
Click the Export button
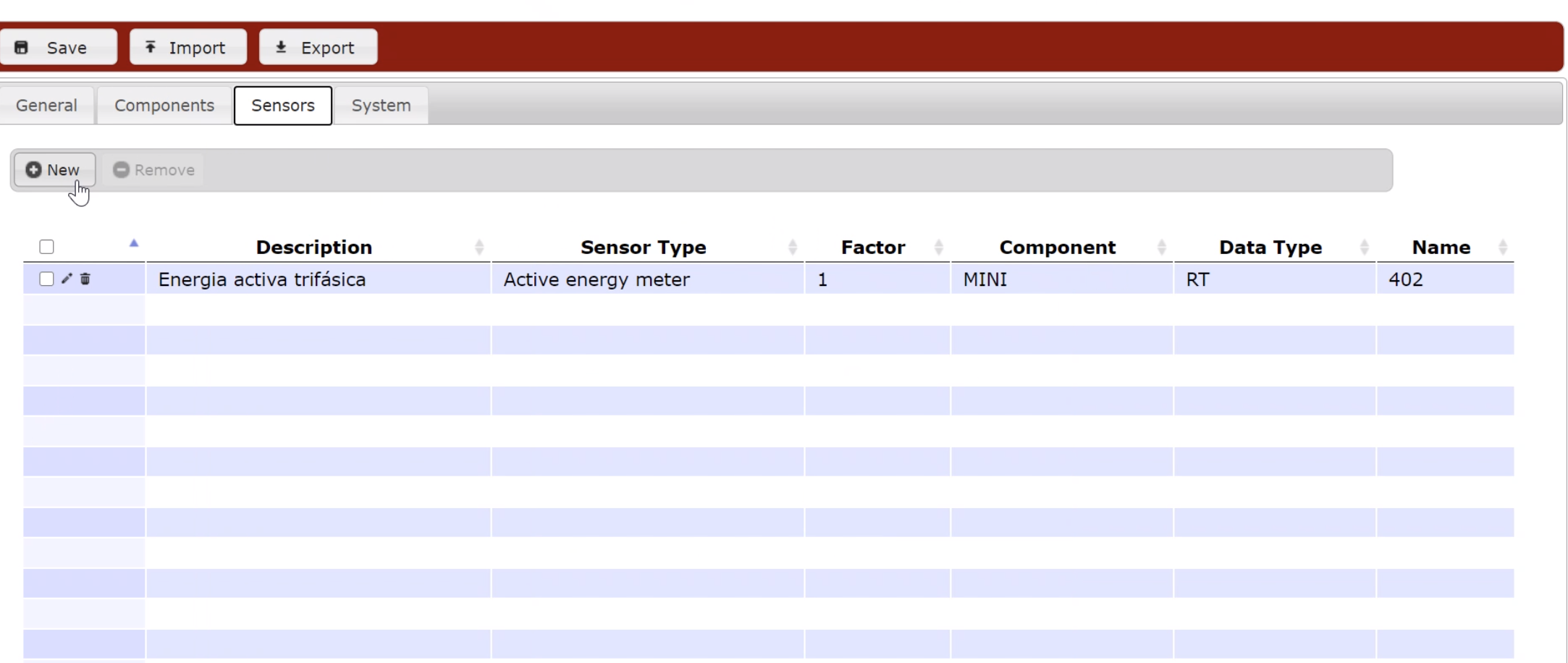[319, 47]
